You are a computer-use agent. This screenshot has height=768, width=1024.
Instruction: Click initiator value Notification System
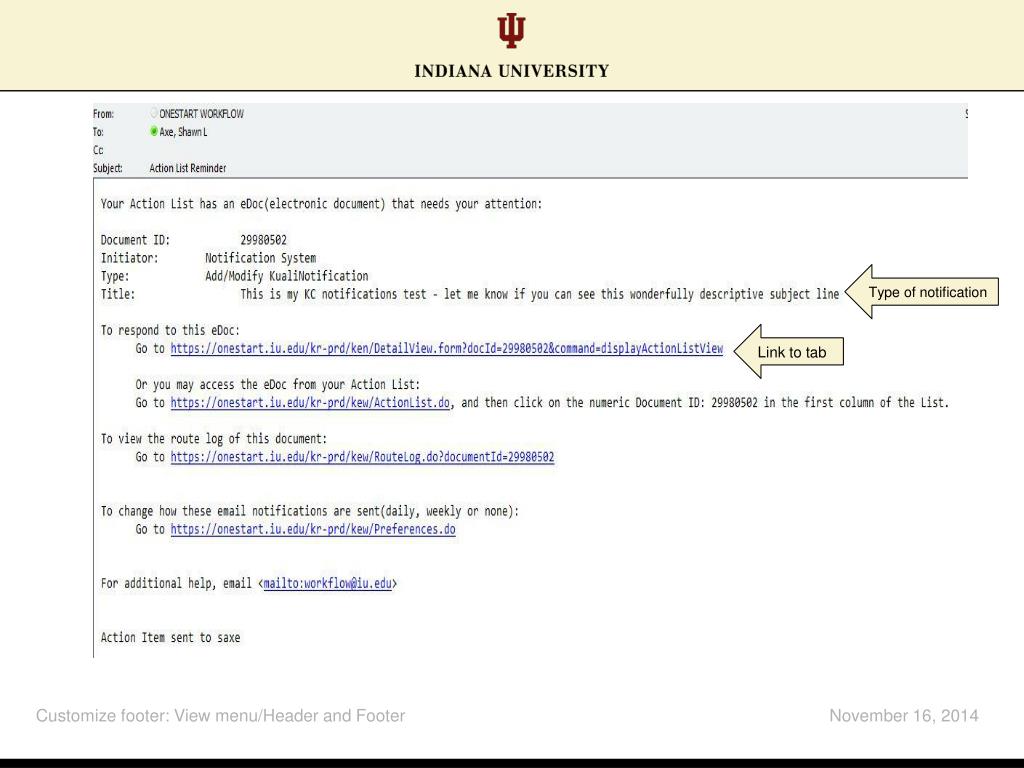[261, 259]
